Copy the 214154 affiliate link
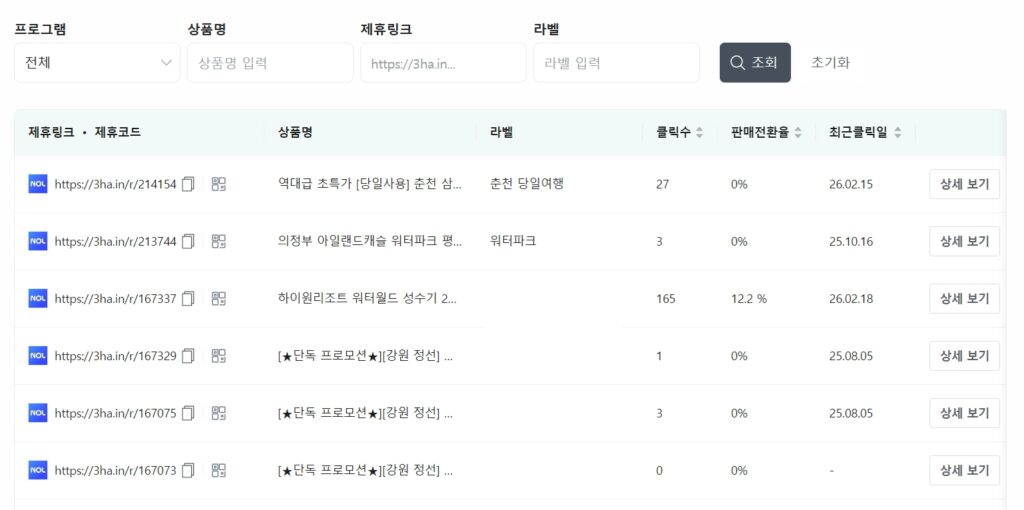The height and width of the screenshot is (510, 1024). pyautogui.click(x=188, y=184)
